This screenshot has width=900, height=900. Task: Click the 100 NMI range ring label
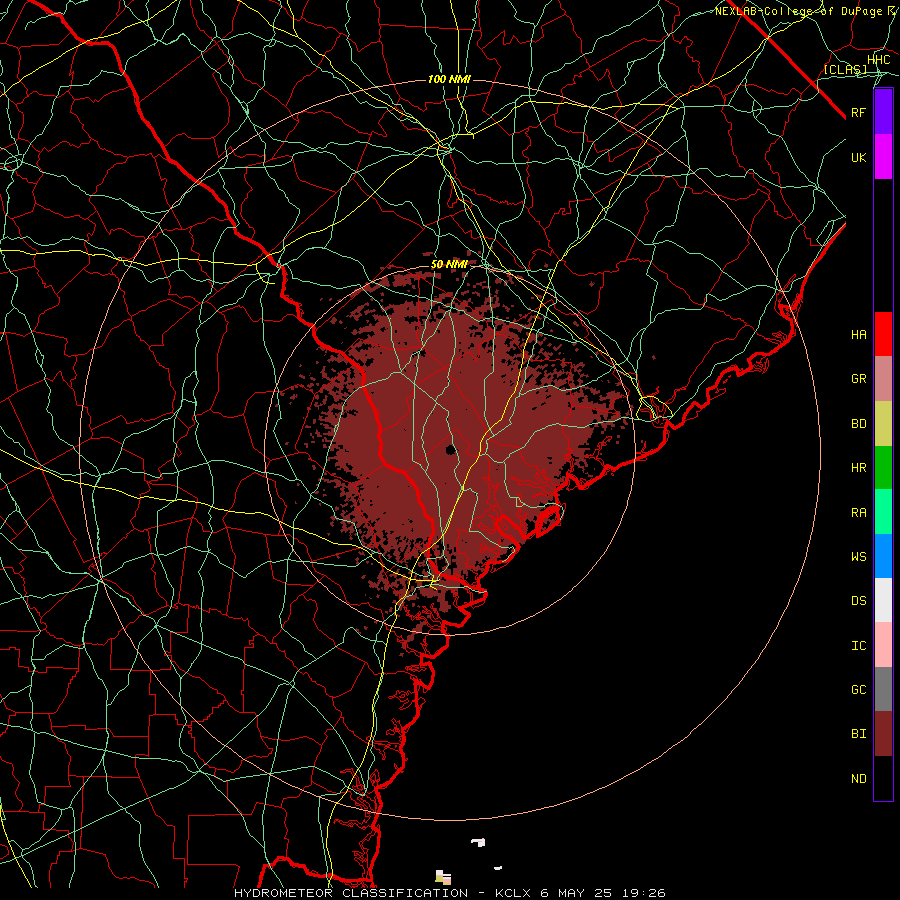[449, 79]
